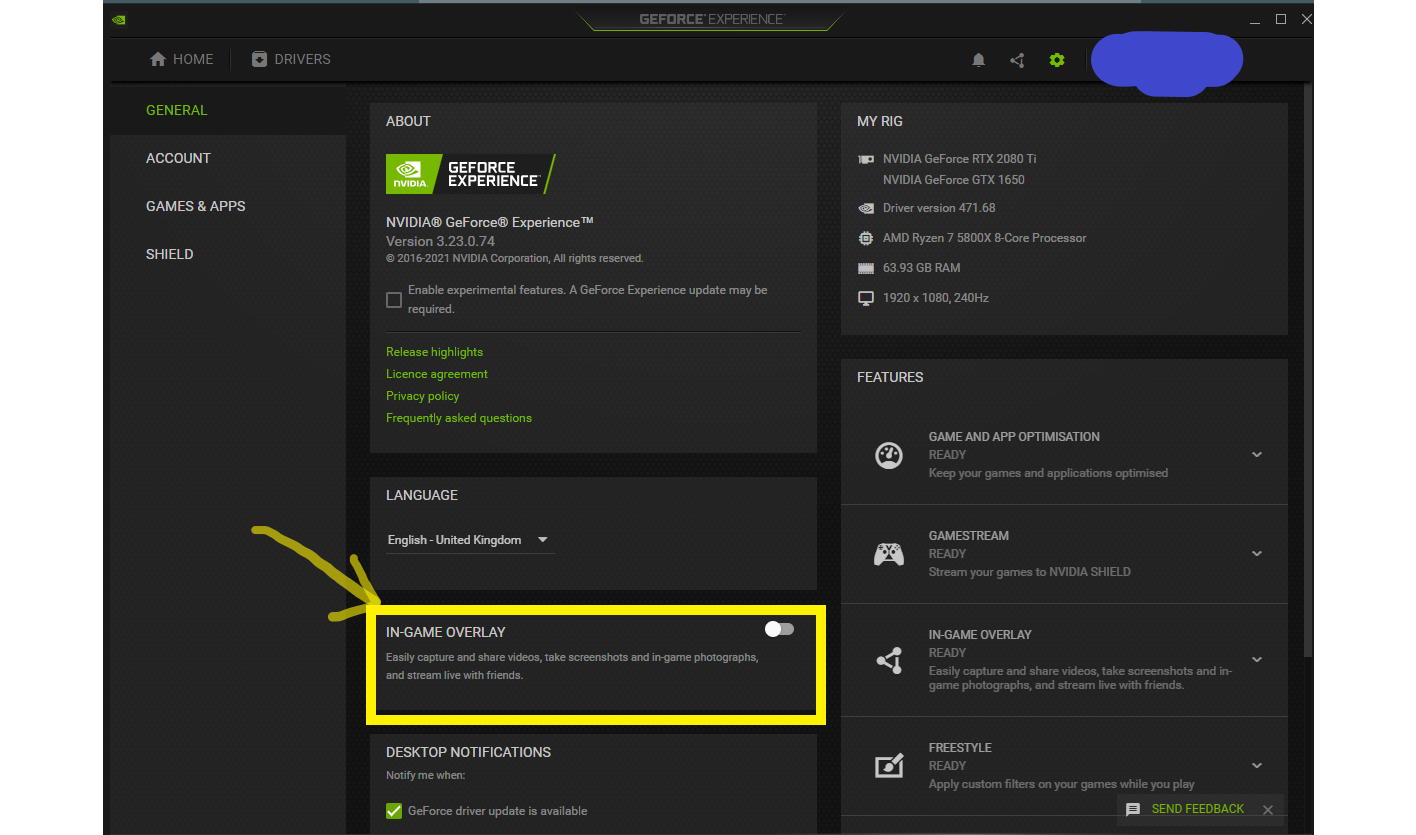Click the share icon in top bar
1416x835 pixels.
(1017, 60)
